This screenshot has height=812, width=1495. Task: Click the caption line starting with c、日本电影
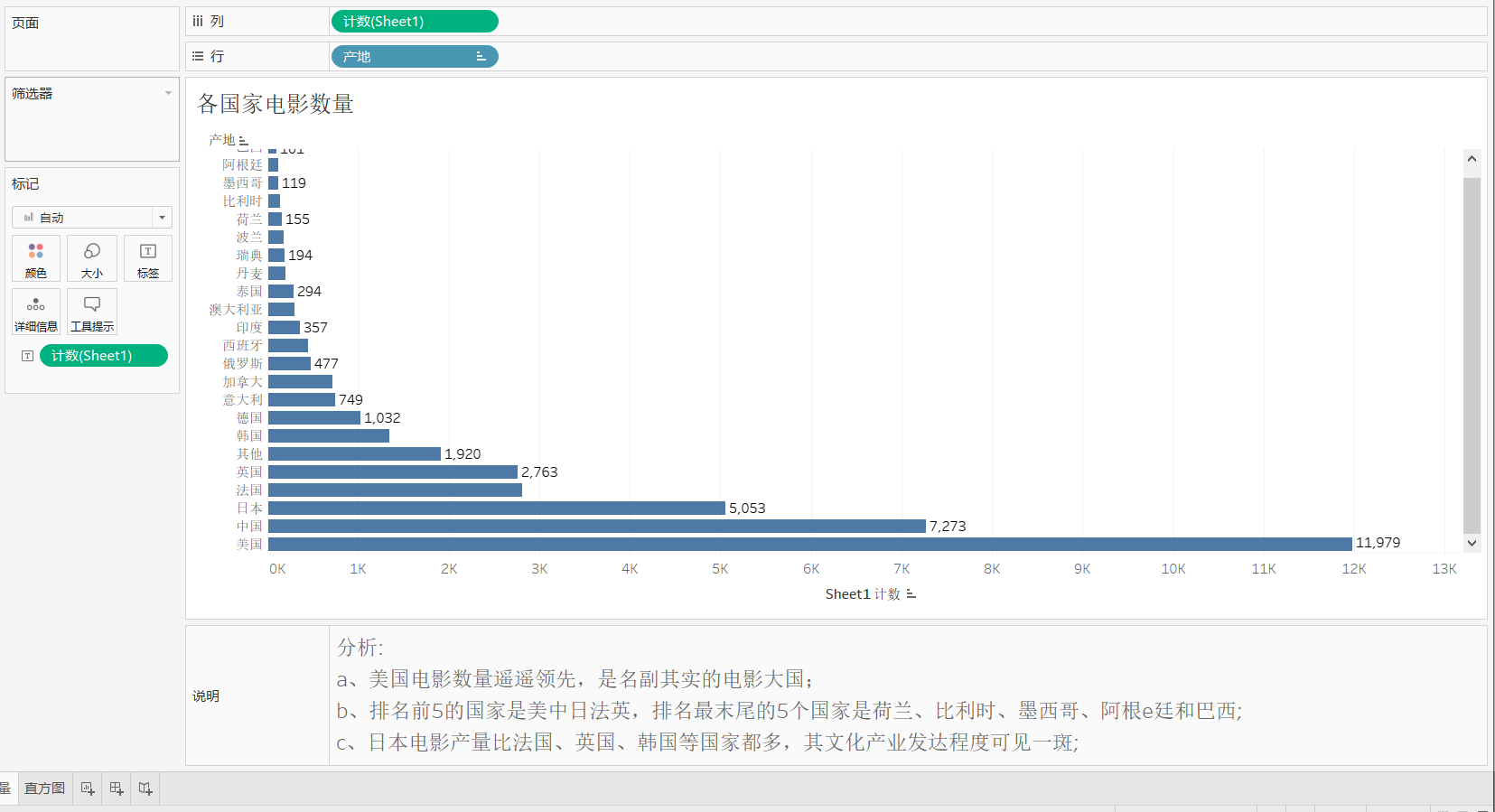707,742
